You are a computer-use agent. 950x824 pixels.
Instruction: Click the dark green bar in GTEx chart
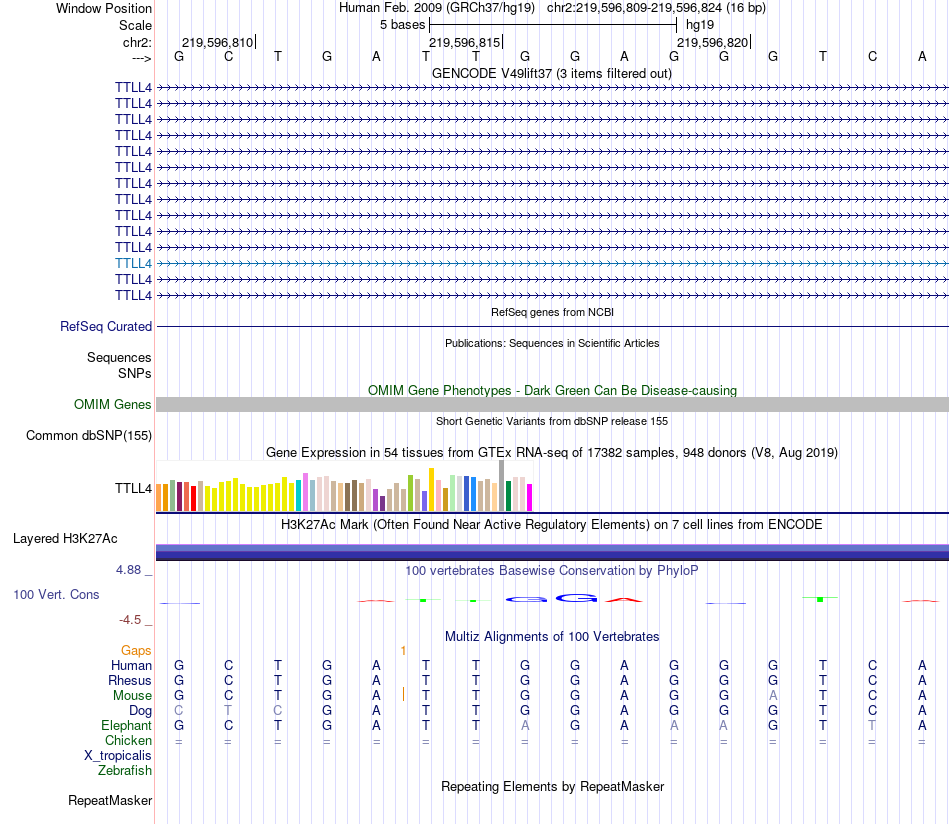pyautogui.click(x=508, y=496)
